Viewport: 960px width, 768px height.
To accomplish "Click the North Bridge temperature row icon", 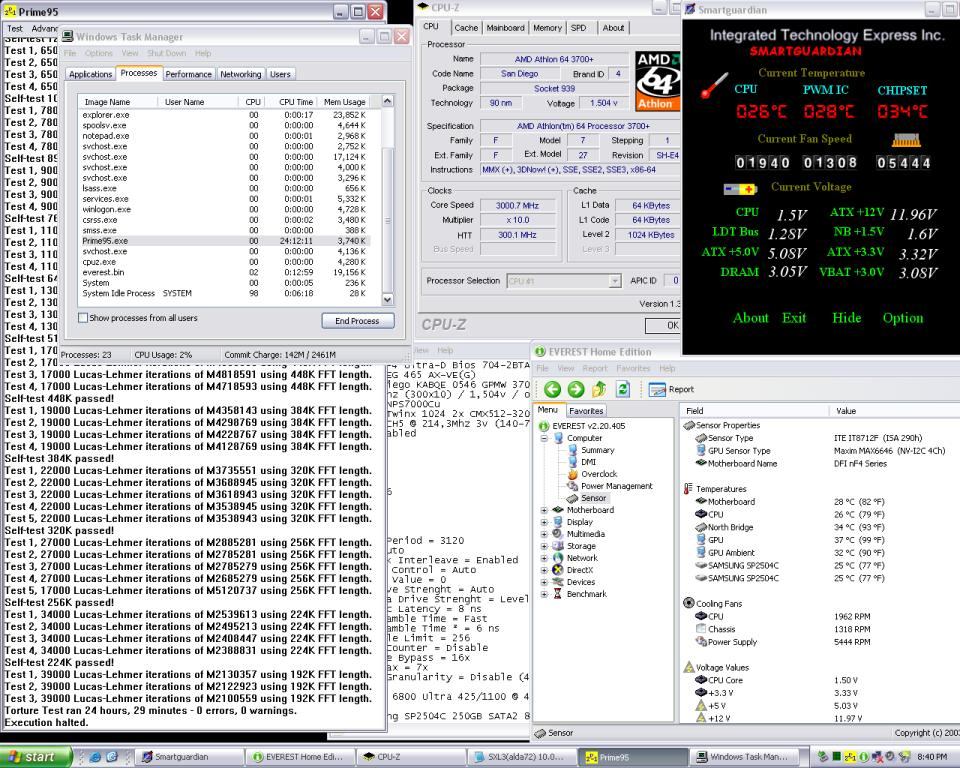I will (x=701, y=527).
